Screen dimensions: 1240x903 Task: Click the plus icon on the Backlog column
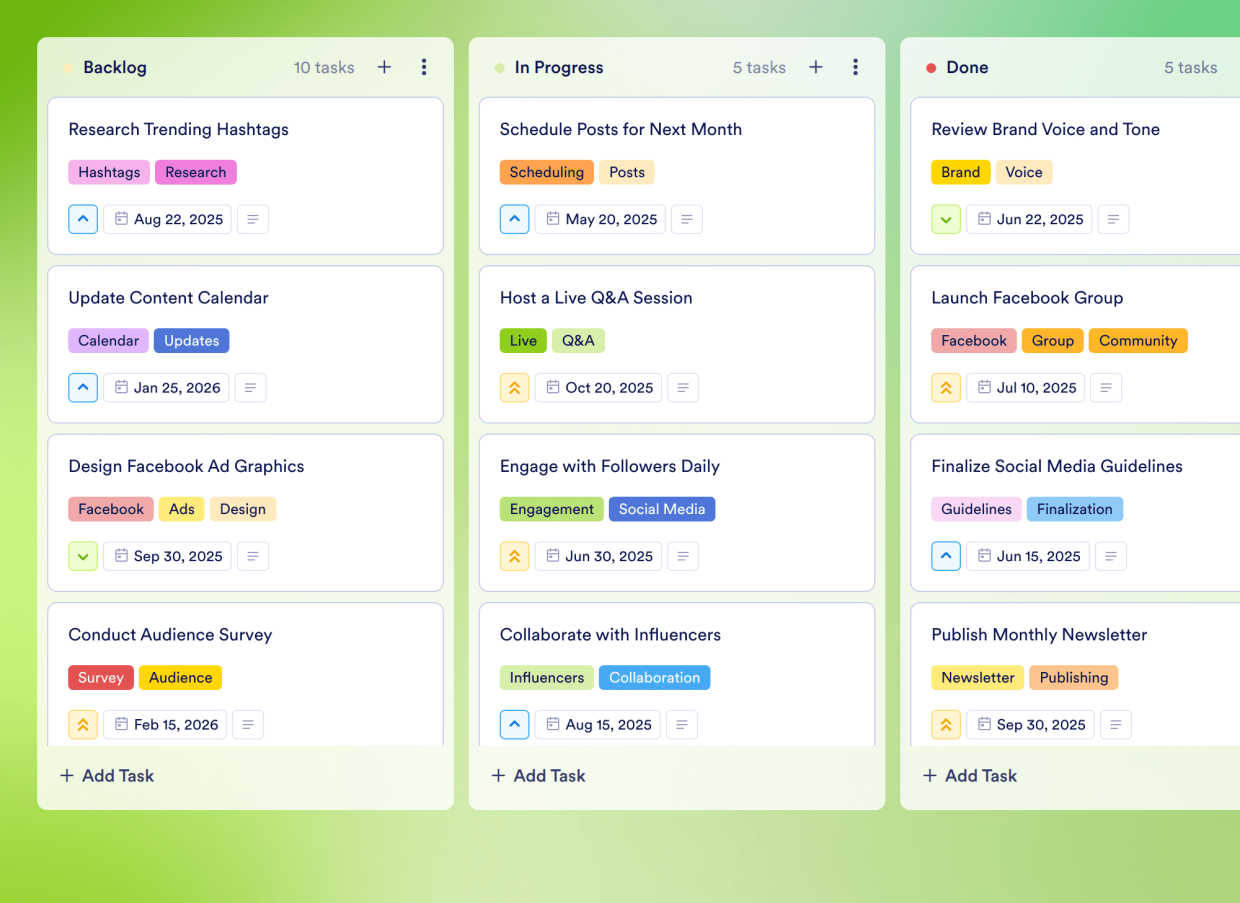click(384, 67)
